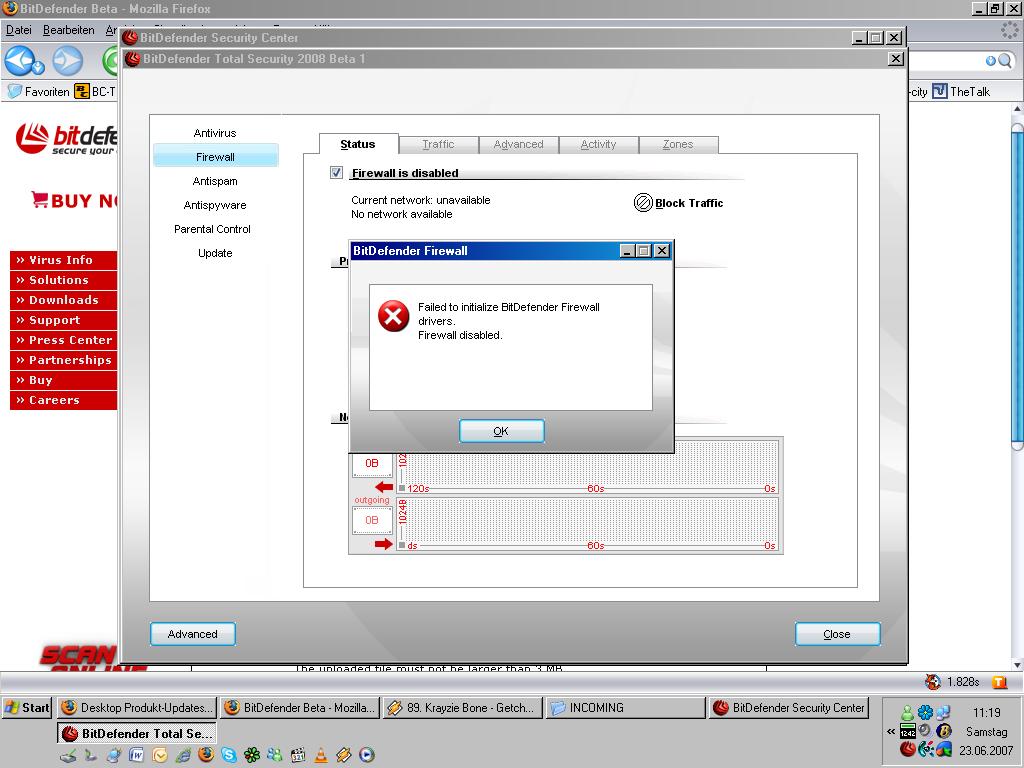Click the Block Traffic icon
Viewport: 1024px width, 768px height.
click(643, 202)
